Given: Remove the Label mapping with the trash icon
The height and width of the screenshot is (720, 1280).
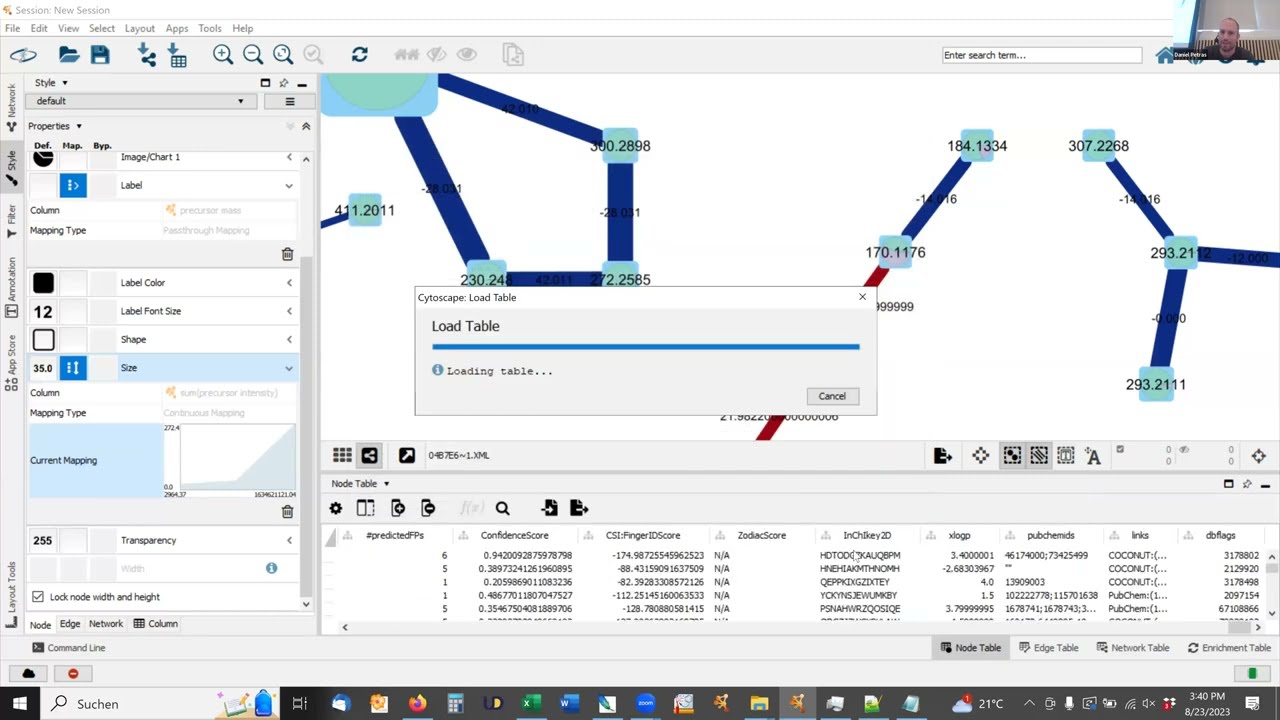Looking at the screenshot, I should click(287, 254).
